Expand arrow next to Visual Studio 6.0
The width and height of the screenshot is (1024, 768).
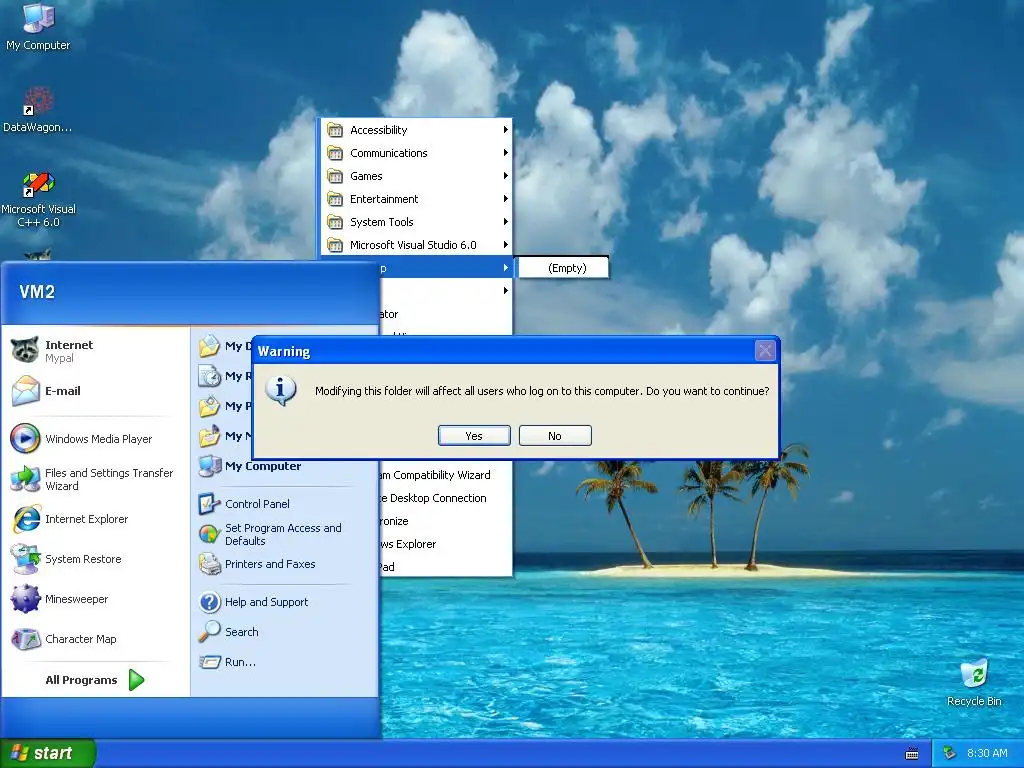[x=505, y=245]
